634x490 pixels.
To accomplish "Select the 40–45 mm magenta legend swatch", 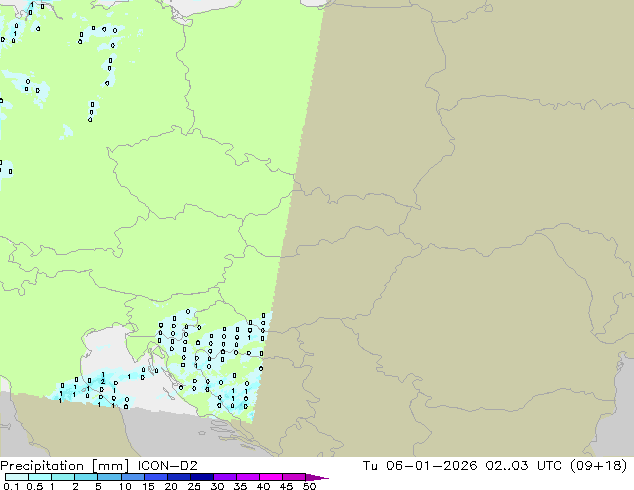I will [271, 477].
